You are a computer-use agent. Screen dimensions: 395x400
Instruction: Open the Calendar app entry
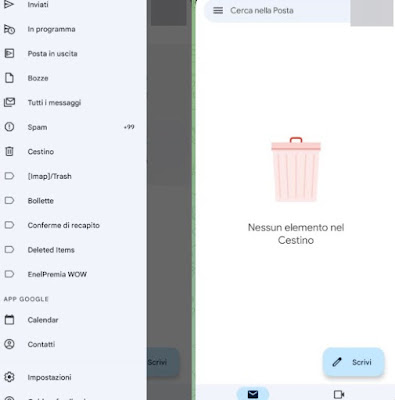pos(73,320)
